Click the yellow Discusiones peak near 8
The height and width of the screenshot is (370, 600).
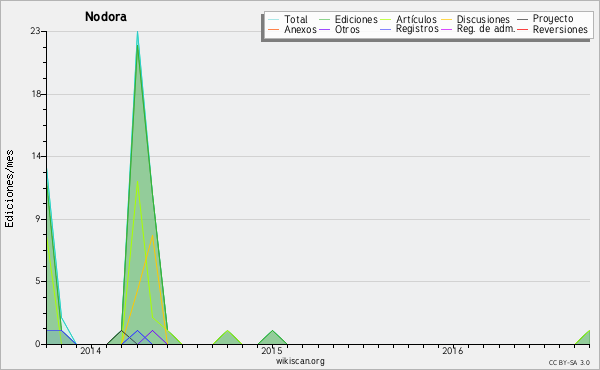pos(152,236)
